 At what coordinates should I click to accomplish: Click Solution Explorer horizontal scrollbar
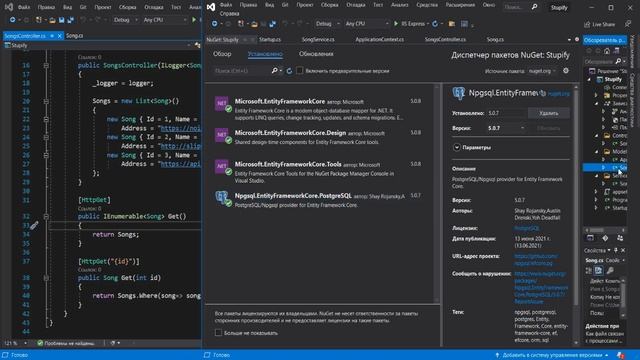[x=596, y=230]
